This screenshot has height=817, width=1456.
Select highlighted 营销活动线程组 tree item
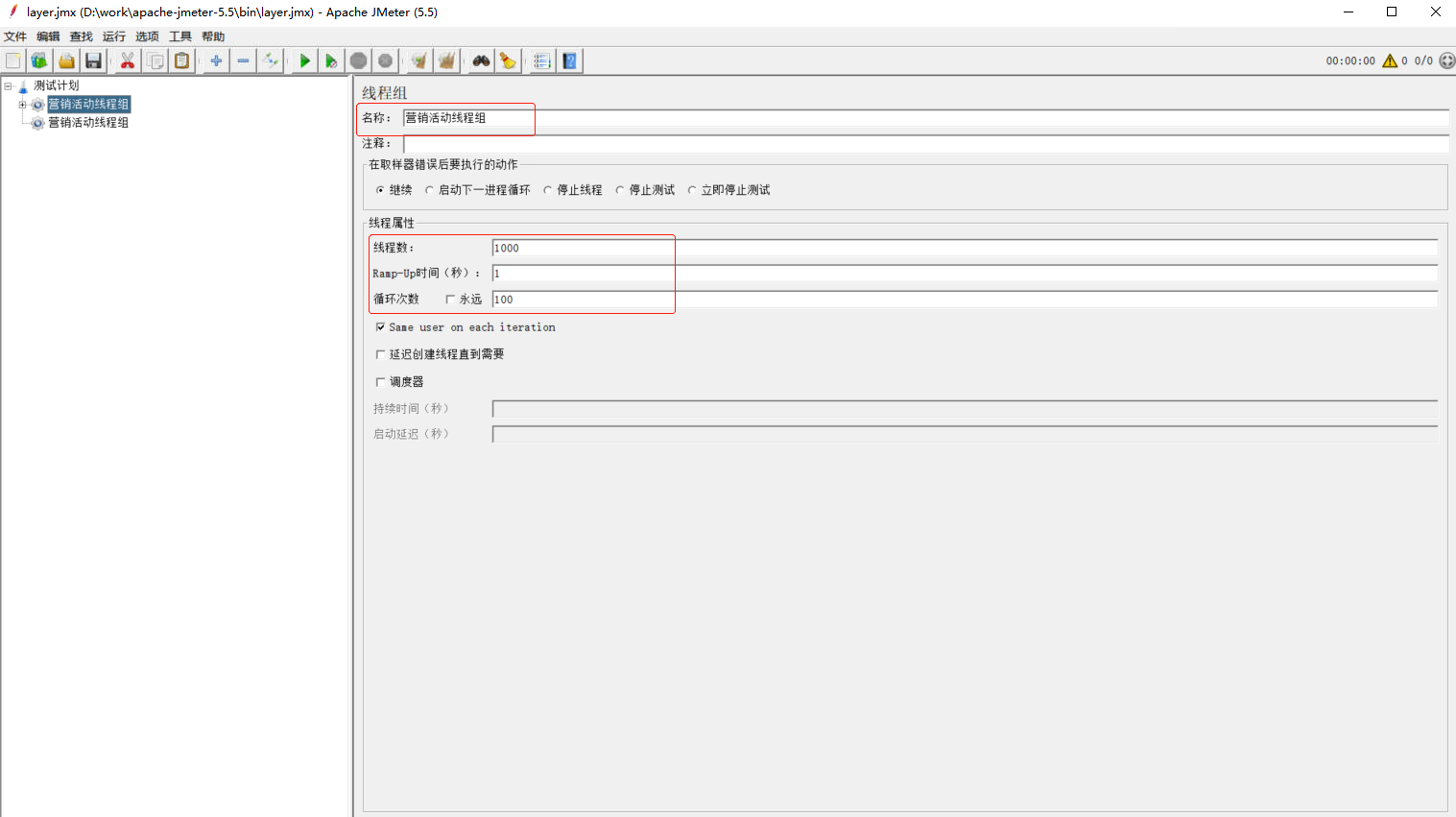88,104
